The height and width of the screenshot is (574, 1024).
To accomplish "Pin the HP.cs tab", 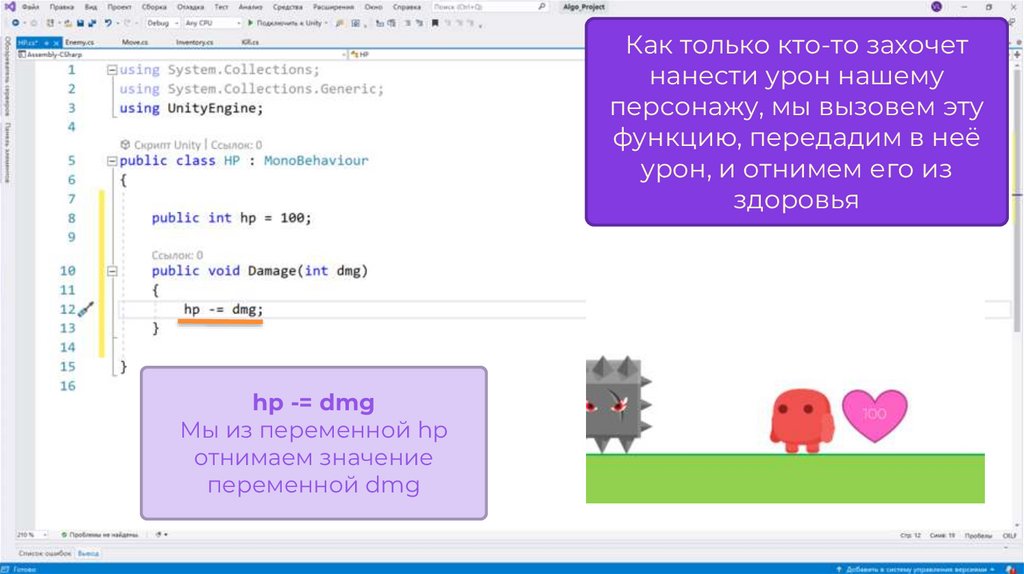I will pyautogui.click(x=46, y=42).
